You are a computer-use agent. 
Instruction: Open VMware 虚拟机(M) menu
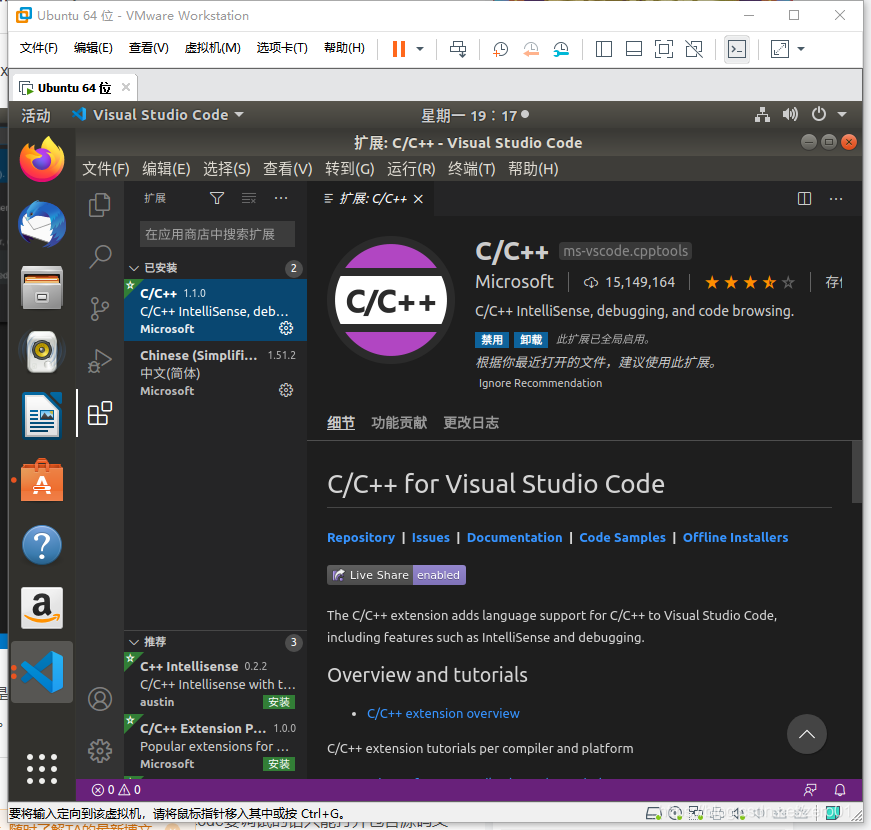tap(212, 48)
